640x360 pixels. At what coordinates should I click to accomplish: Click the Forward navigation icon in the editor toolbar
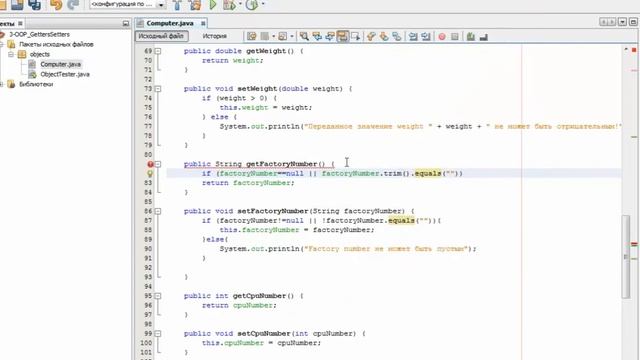pyautogui.click(x=282, y=37)
